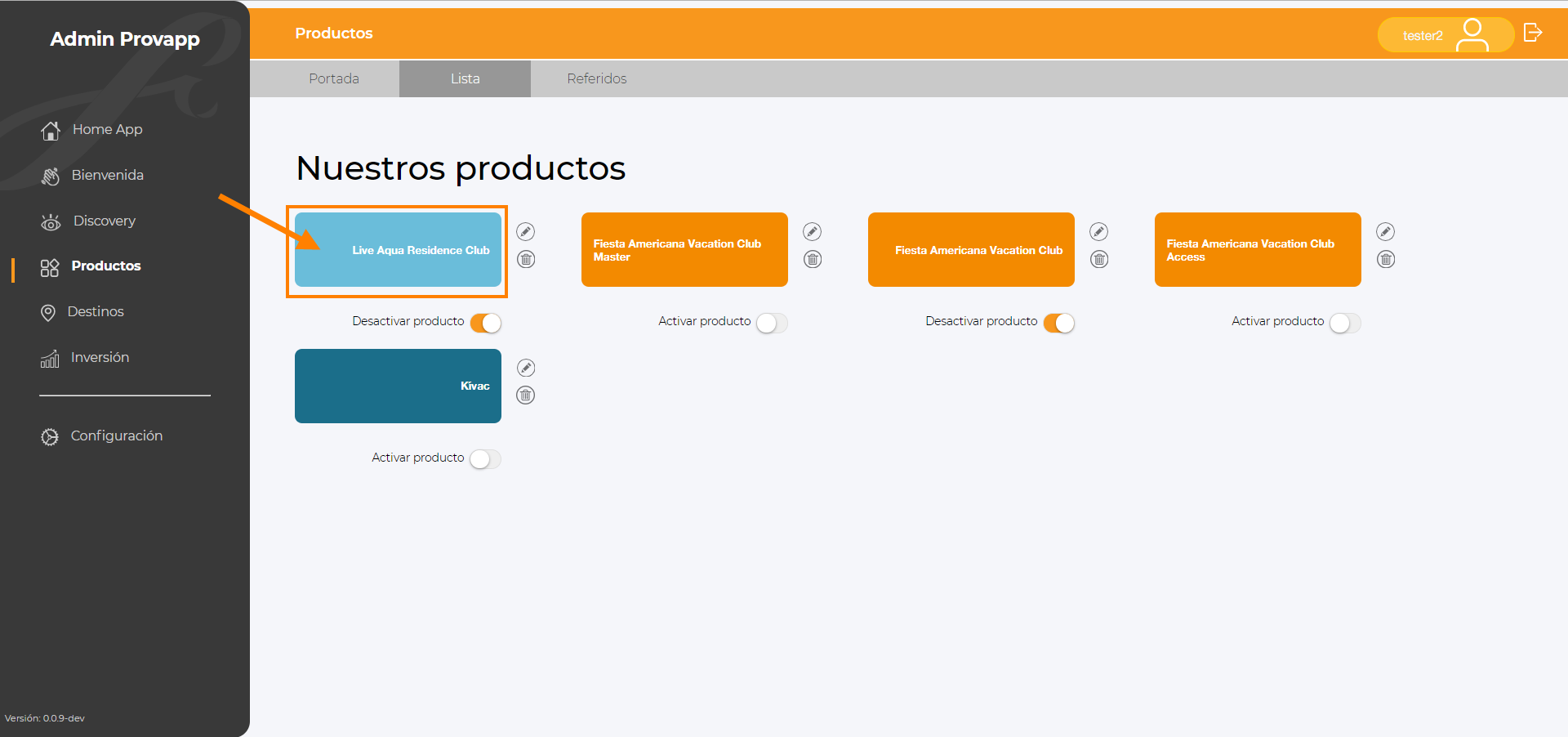Click the Admin Provapp title
Screen dimensions: 1568x737
[x=125, y=39]
